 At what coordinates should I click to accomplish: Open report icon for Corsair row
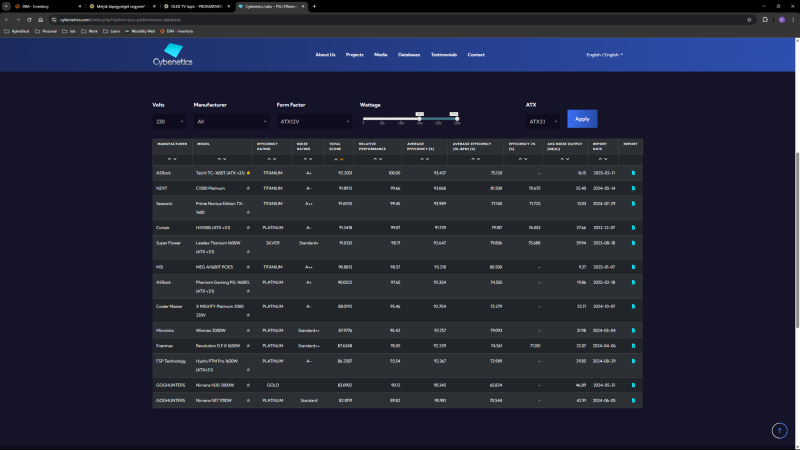click(x=633, y=228)
